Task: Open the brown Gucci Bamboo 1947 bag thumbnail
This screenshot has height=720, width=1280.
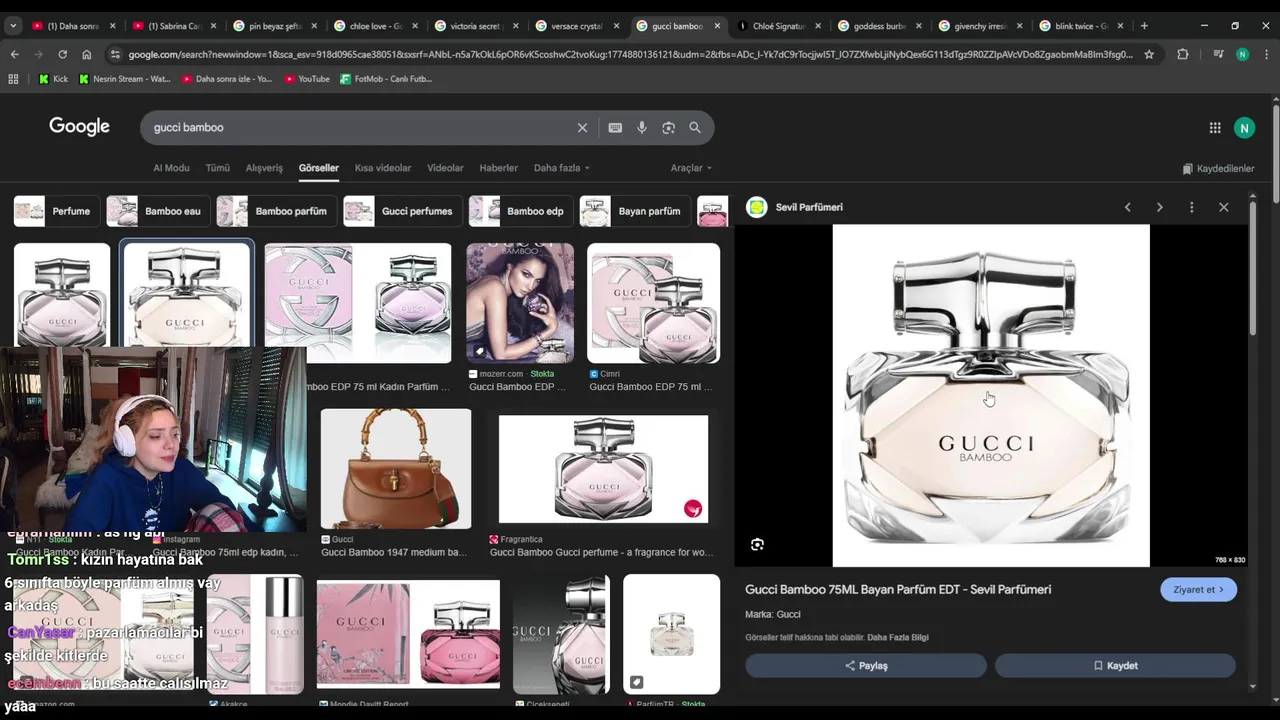Action: 396,469
